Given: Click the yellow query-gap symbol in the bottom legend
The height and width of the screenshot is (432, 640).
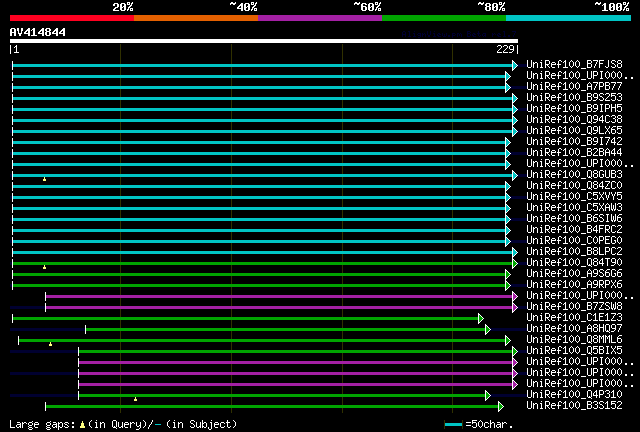Looking at the screenshot, I should tap(82, 425).
